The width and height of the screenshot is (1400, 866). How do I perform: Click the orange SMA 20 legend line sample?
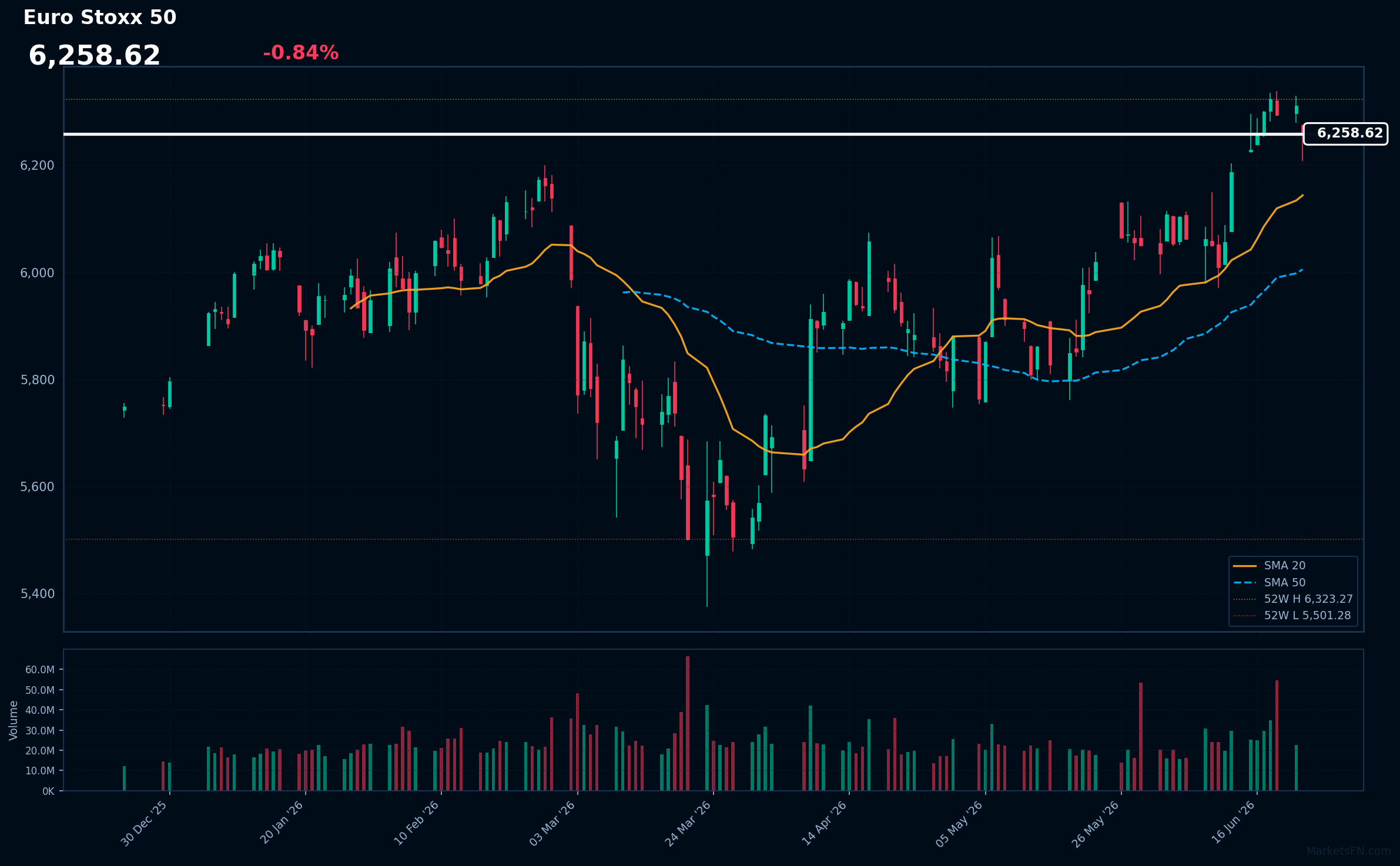point(1245,566)
